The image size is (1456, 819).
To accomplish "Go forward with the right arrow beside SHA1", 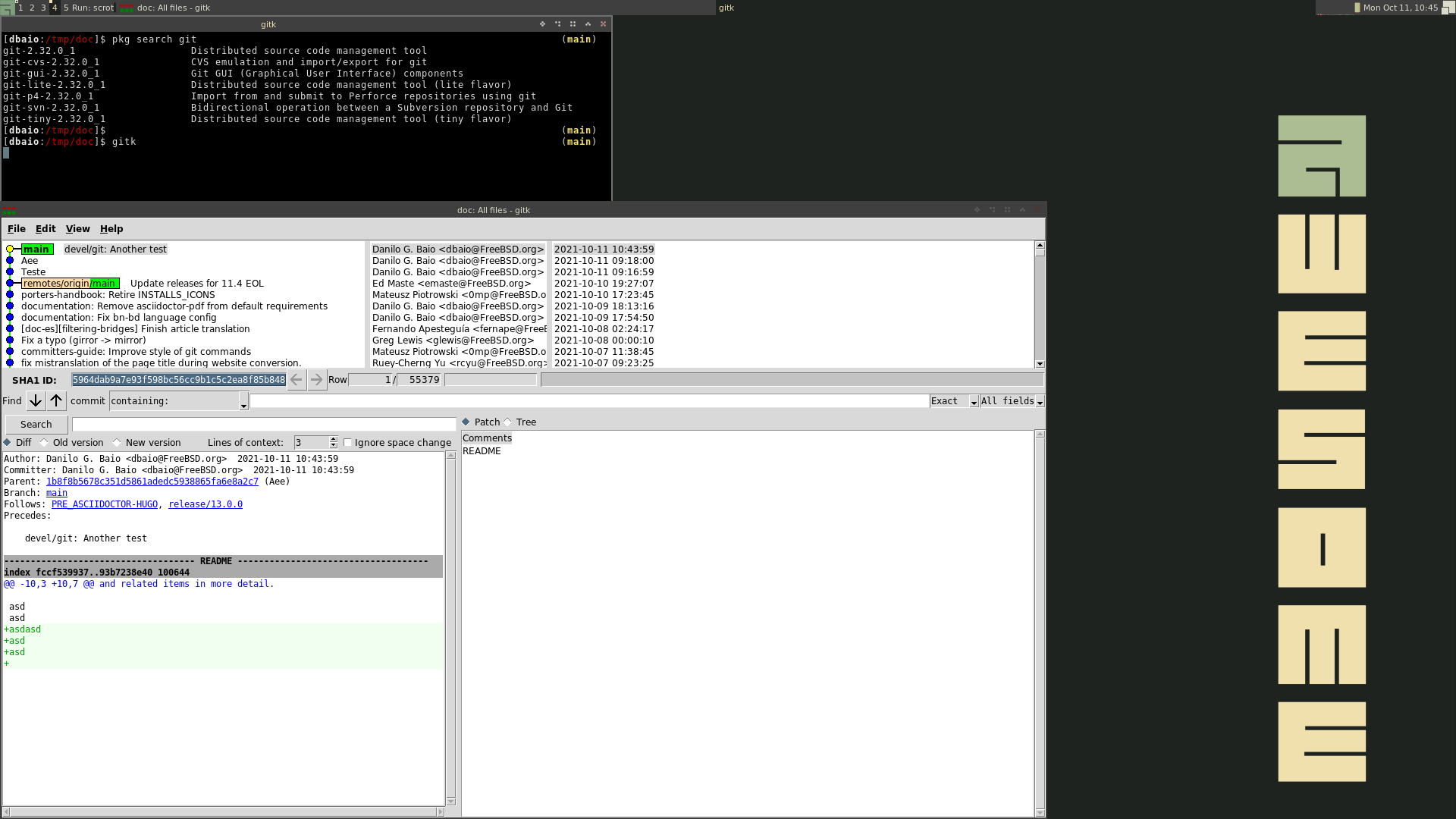I will pyautogui.click(x=317, y=380).
